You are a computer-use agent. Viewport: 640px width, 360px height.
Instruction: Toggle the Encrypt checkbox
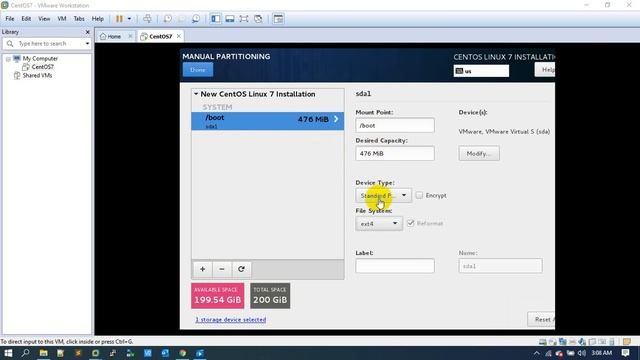pos(419,196)
